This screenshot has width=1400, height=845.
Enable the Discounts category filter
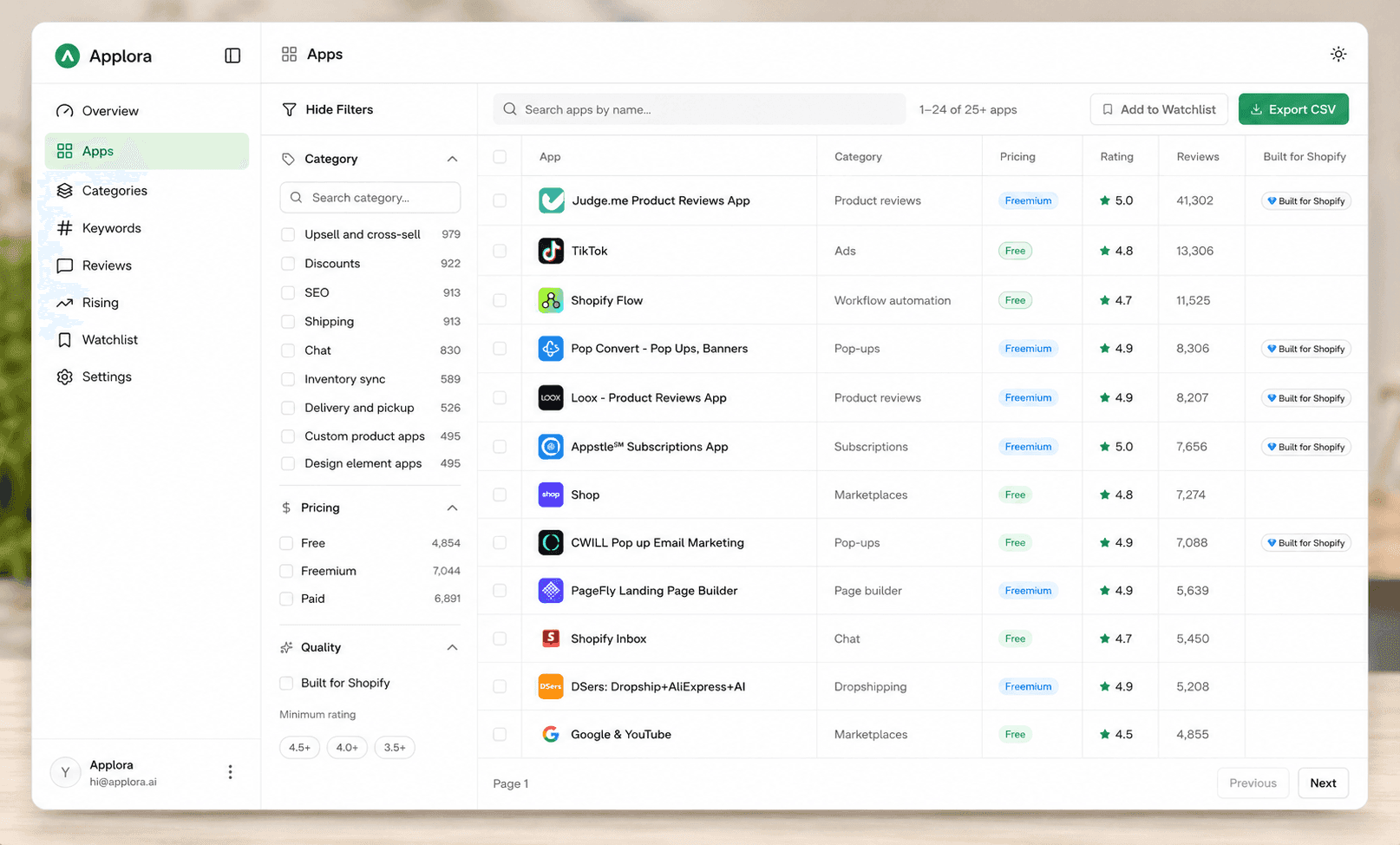coord(288,264)
